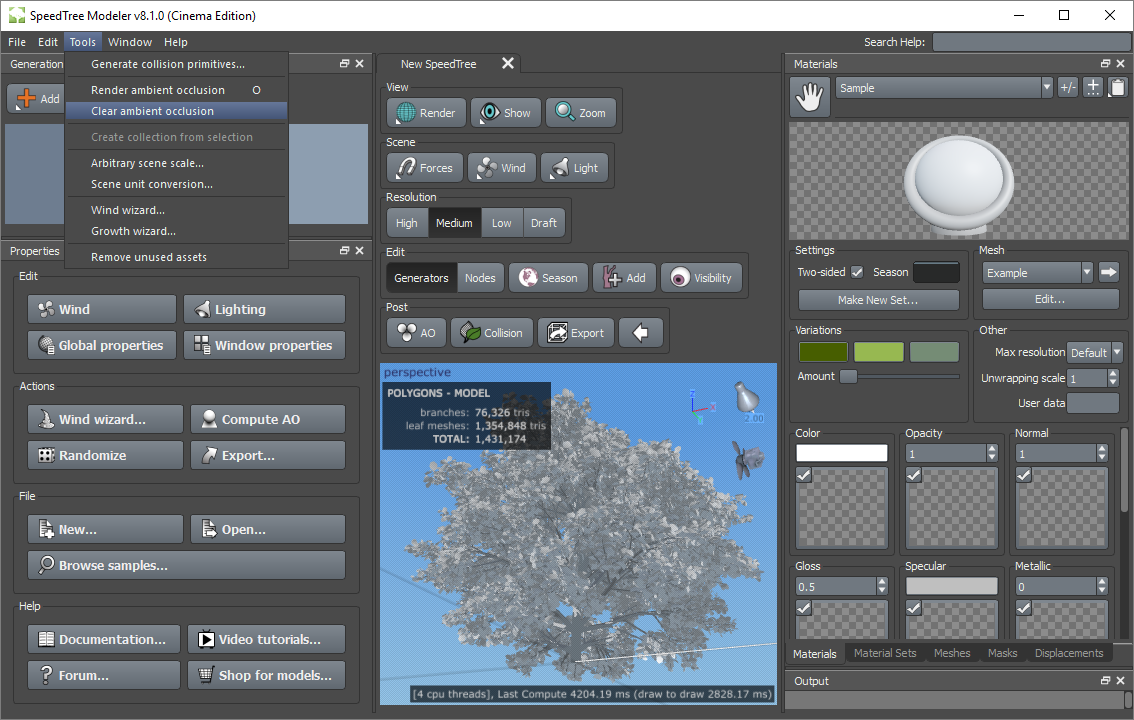
Task: Select Draft resolution
Action: [x=543, y=223]
